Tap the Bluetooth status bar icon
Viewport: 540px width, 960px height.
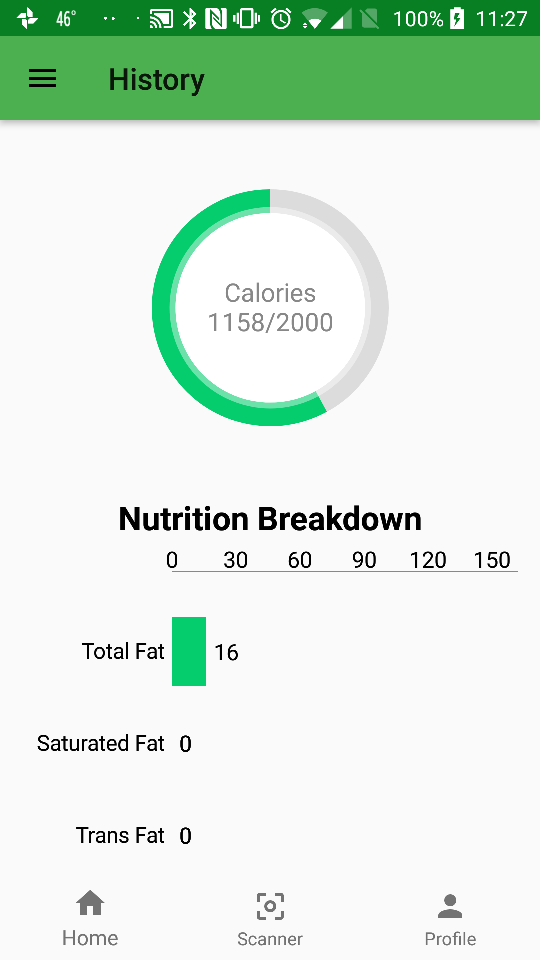190,18
